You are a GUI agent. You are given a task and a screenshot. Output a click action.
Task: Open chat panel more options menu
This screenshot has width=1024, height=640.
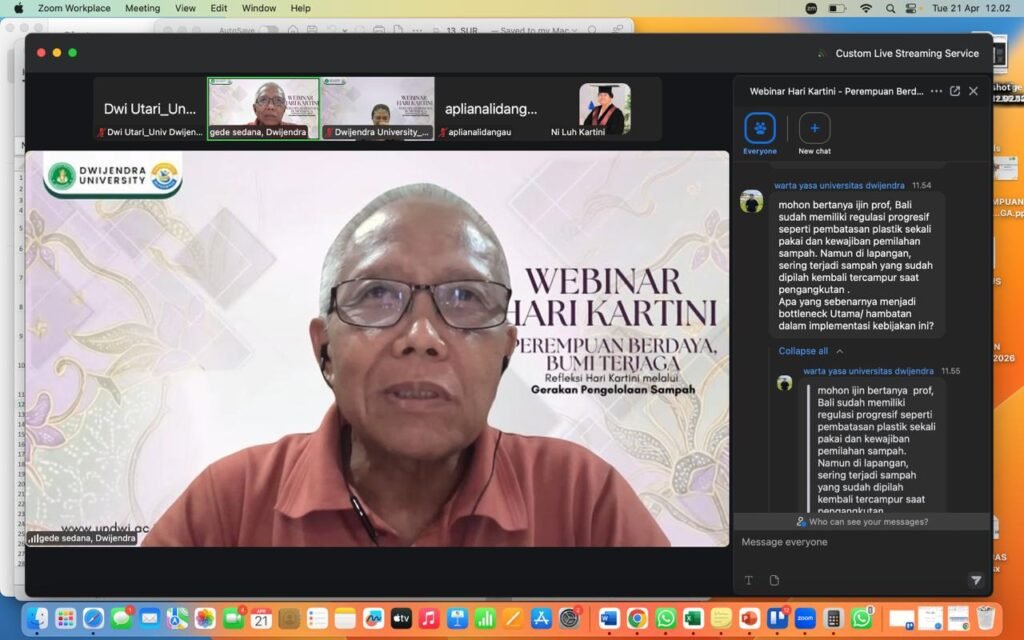coord(936,91)
